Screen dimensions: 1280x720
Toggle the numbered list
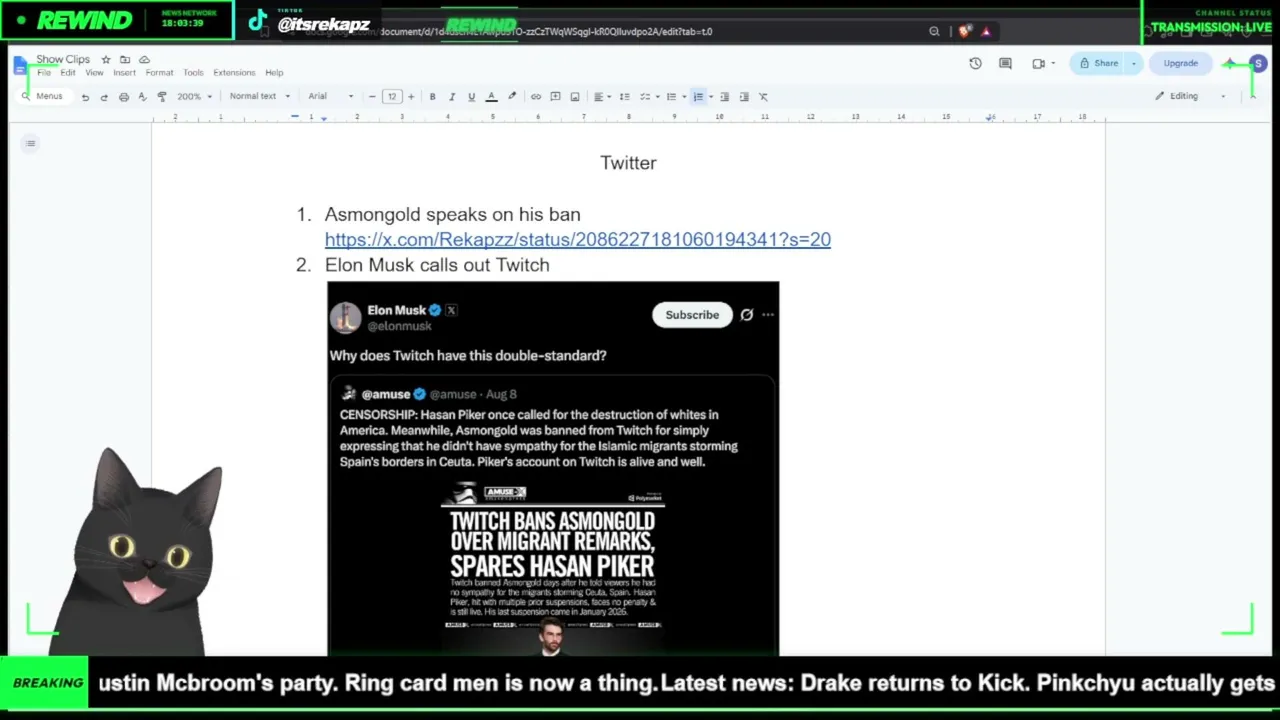698,97
